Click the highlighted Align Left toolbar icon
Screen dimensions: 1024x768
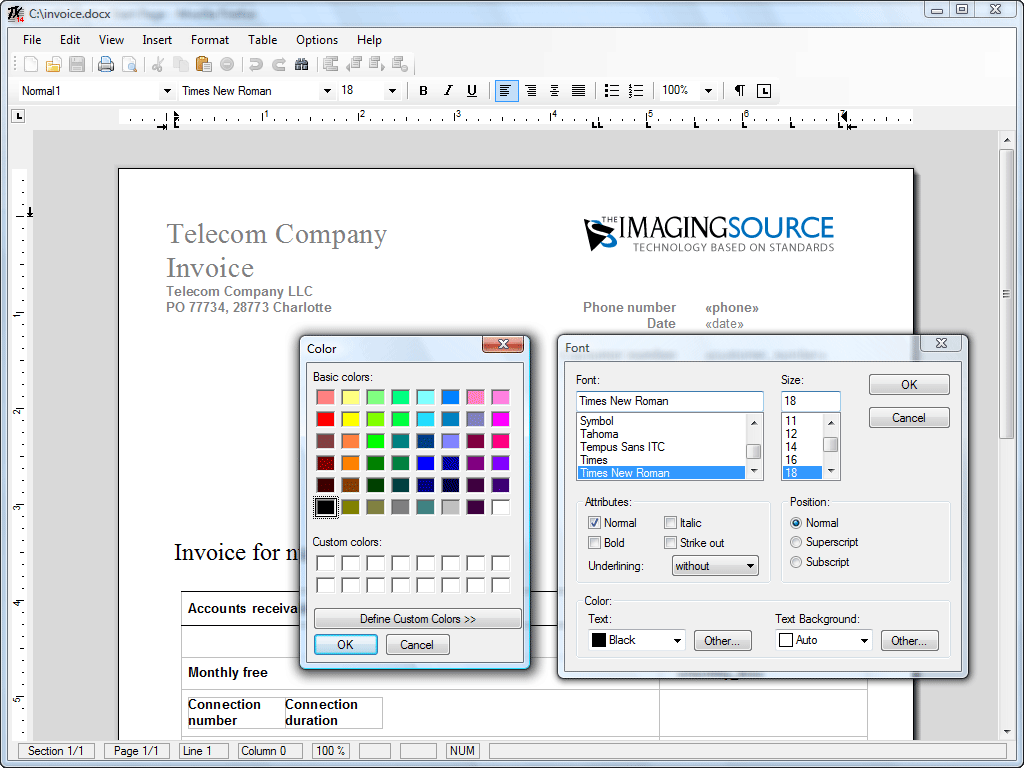click(x=506, y=91)
